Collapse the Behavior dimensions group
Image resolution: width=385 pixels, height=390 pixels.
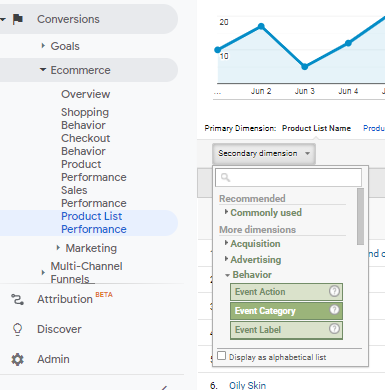click(x=252, y=275)
